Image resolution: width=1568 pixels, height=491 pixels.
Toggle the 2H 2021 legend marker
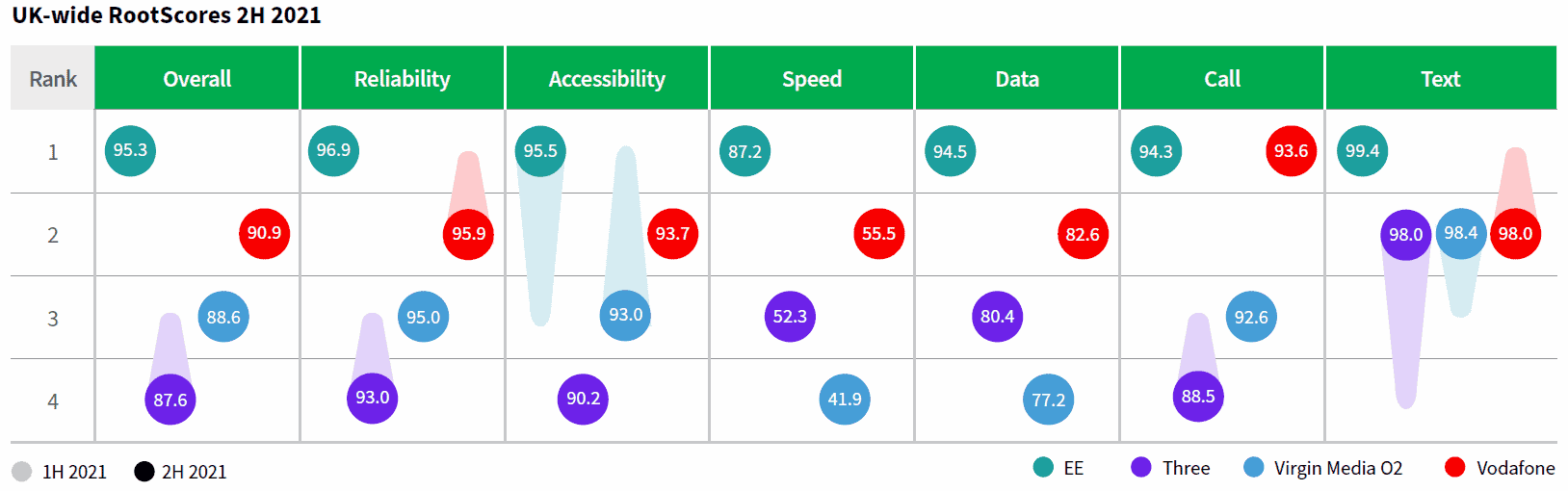(x=144, y=472)
